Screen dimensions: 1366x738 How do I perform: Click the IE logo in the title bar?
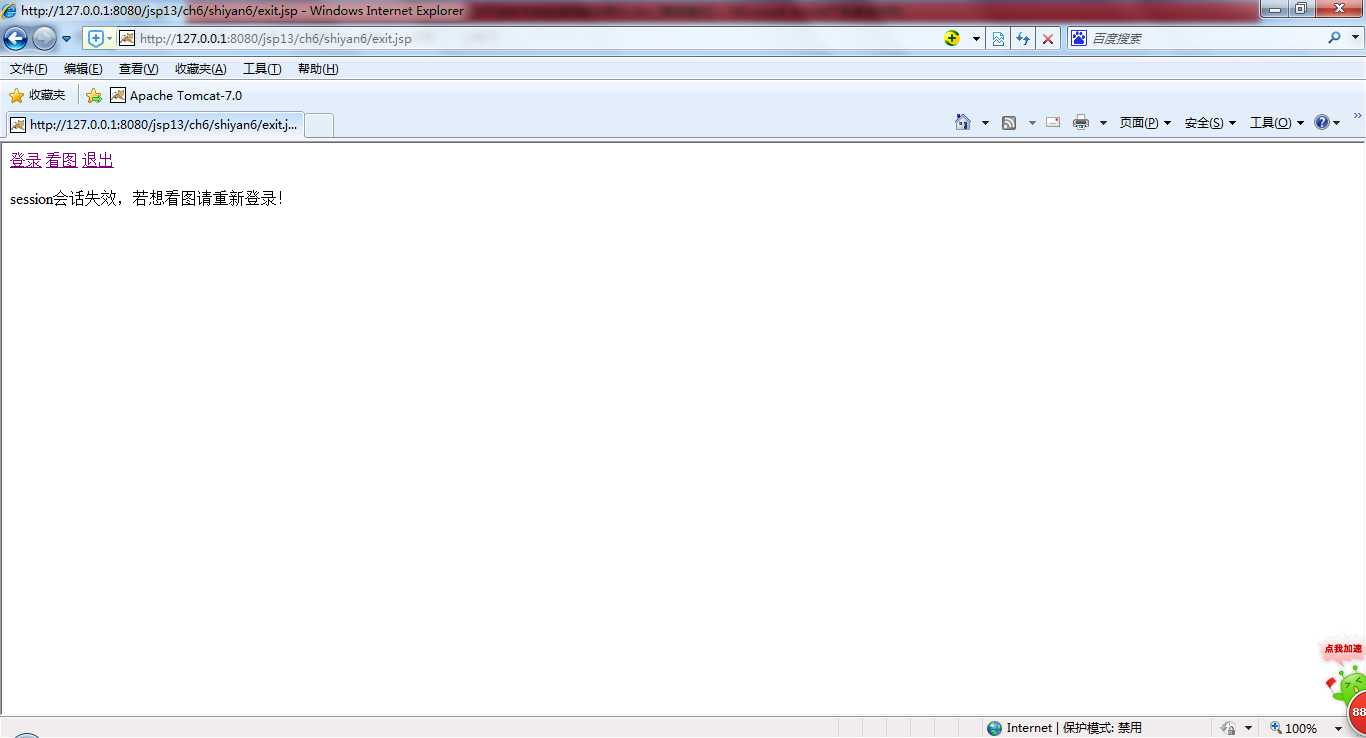(x=9, y=11)
